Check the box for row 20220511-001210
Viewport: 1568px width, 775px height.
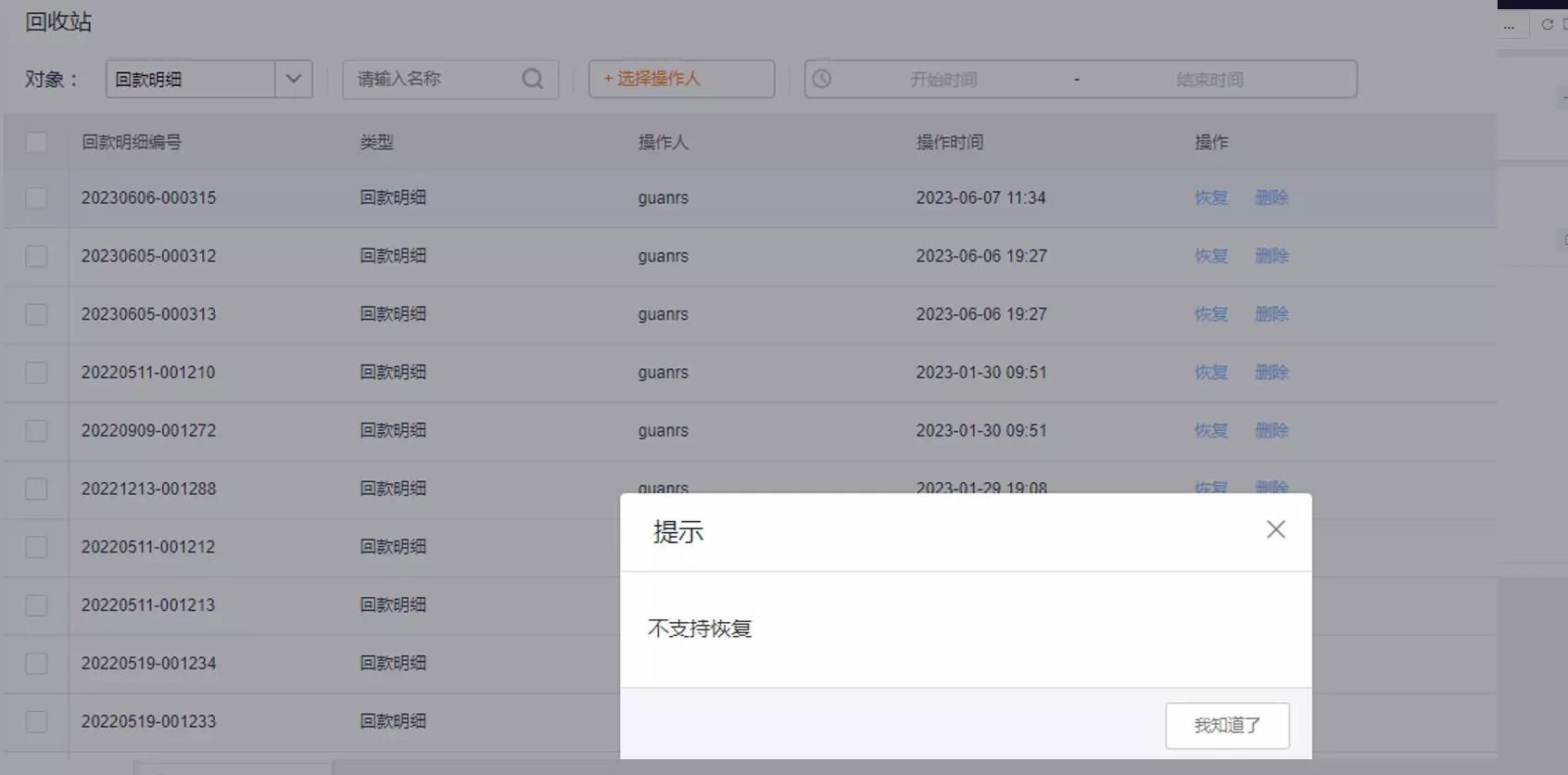click(36, 373)
